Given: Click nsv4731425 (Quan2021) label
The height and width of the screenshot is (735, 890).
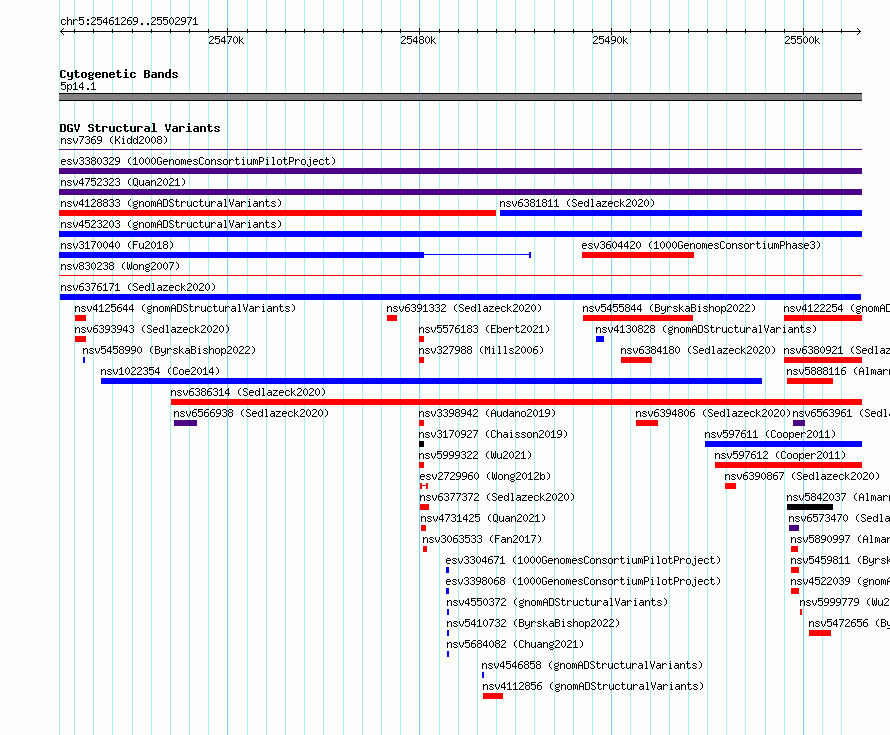Looking at the screenshot, I should click(483, 518).
